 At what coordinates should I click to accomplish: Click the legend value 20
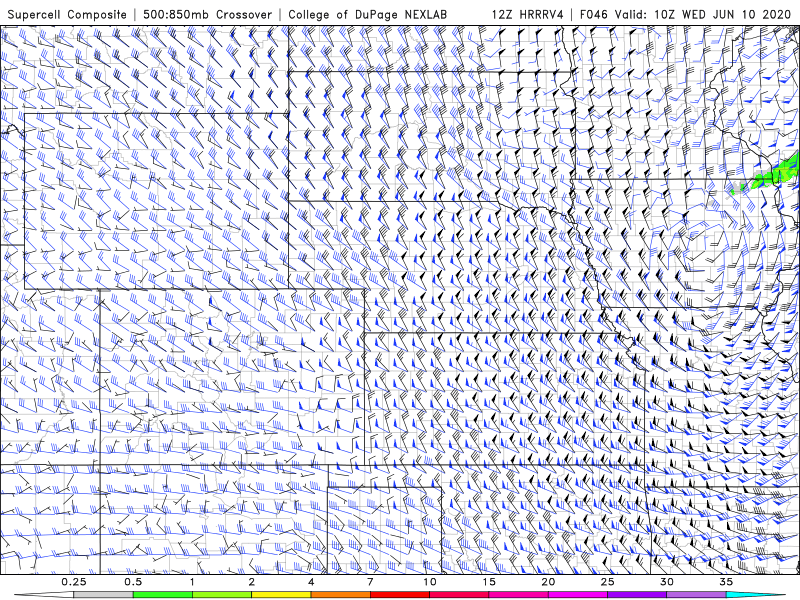click(548, 582)
